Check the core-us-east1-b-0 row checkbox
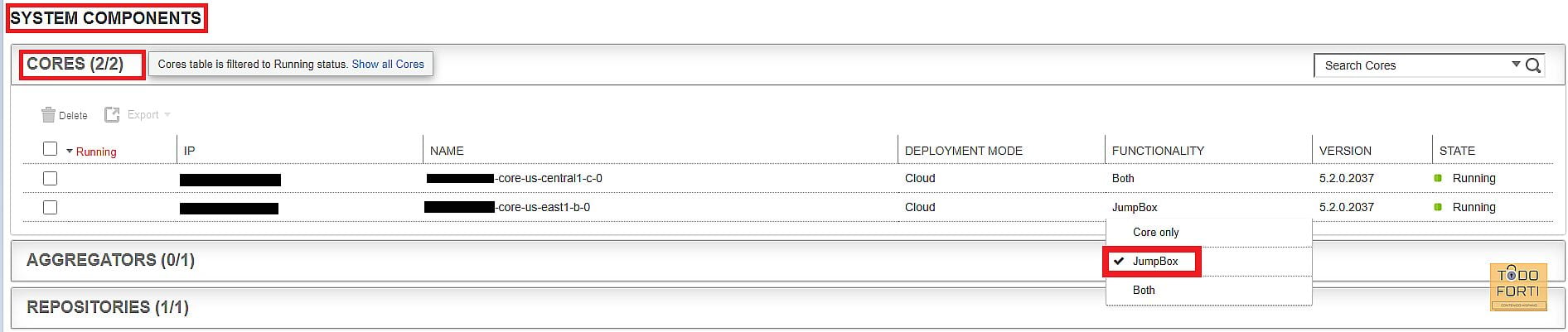 (50, 207)
